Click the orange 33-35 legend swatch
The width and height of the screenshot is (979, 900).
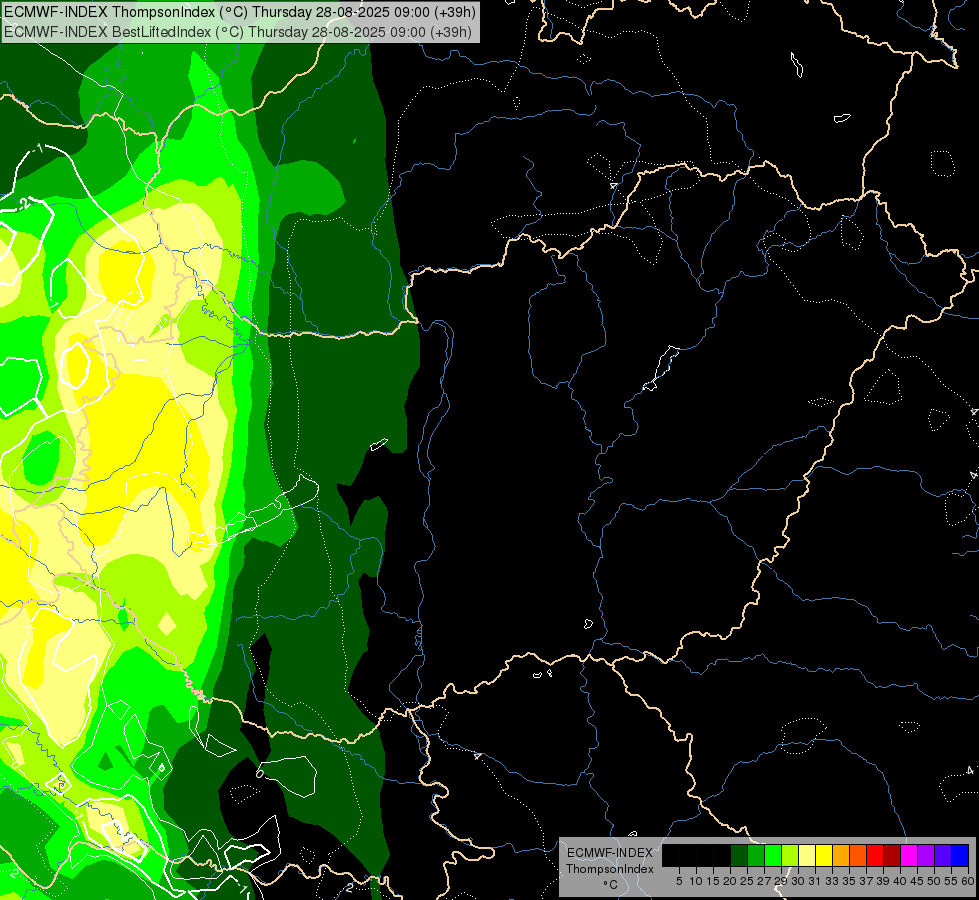[x=841, y=855]
